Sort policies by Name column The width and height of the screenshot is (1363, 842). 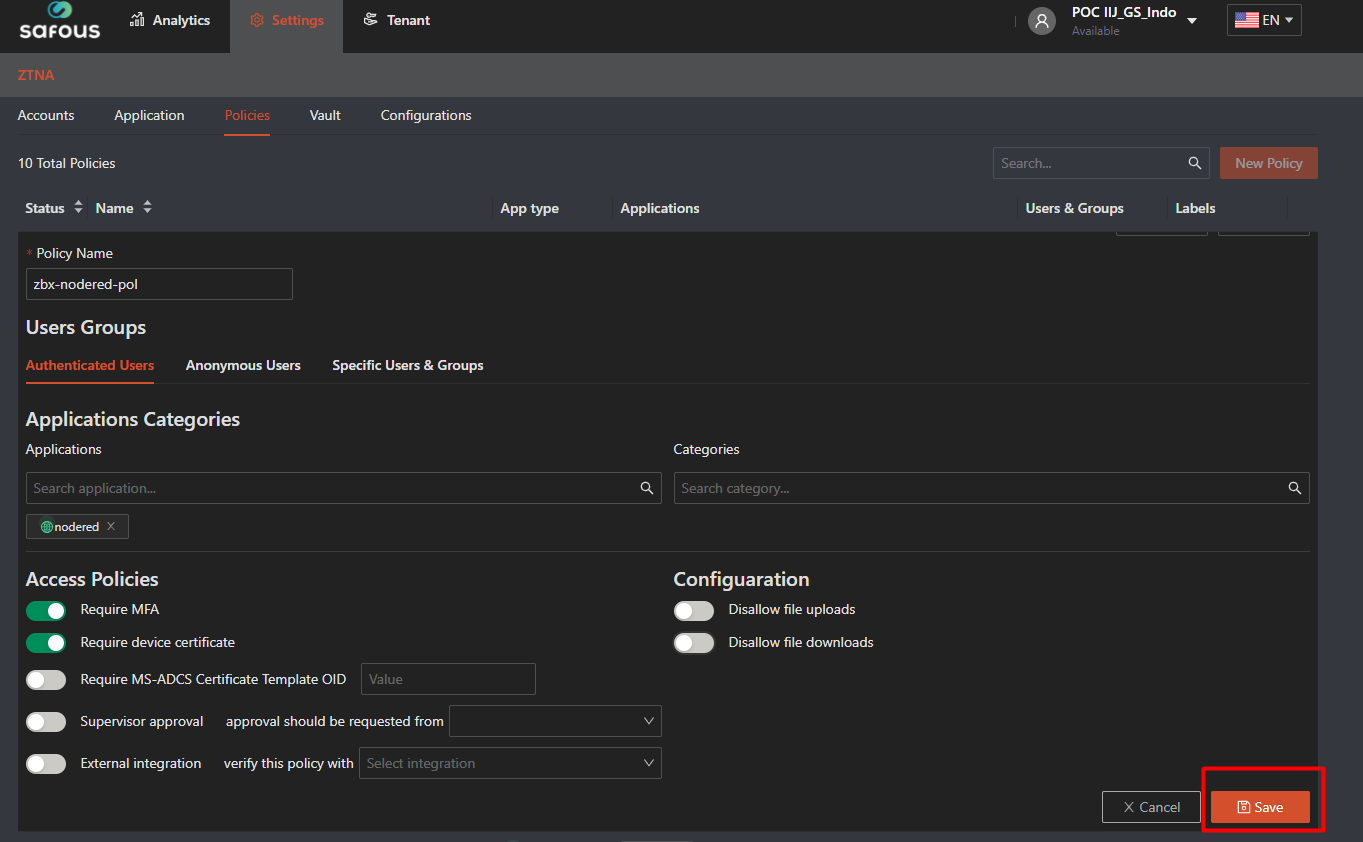[x=147, y=208]
